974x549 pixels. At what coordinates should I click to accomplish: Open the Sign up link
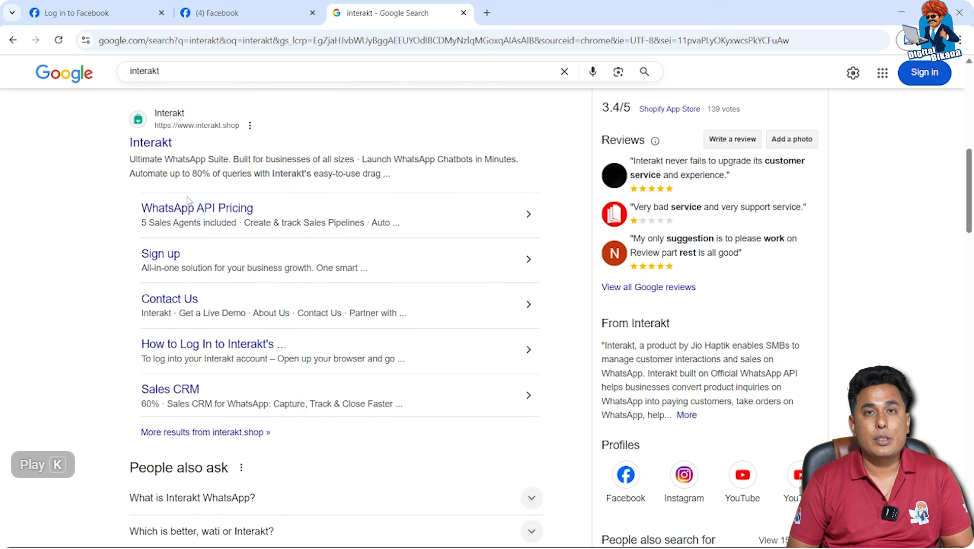point(160,253)
